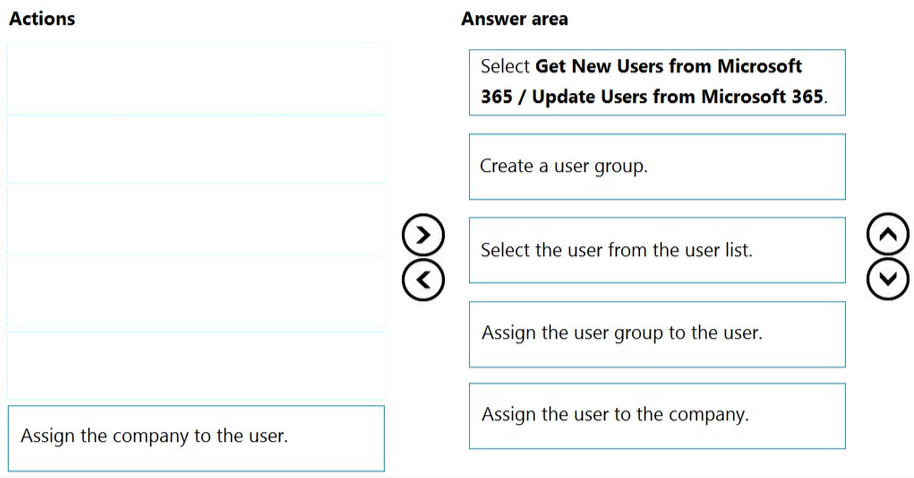The image size is (914, 478).
Task: Click the move left arrow button
Action: (424, 279)
